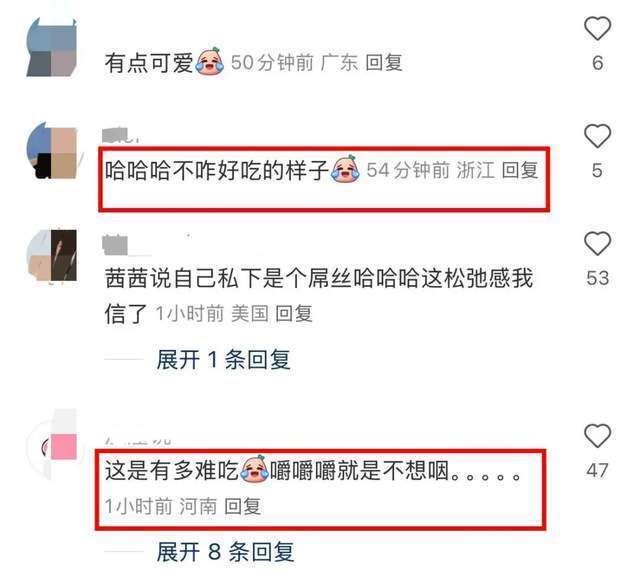Expand 展开 1 条回复
Screen dimensions: 640x584
pyautogui.click(x=223, y=360)
